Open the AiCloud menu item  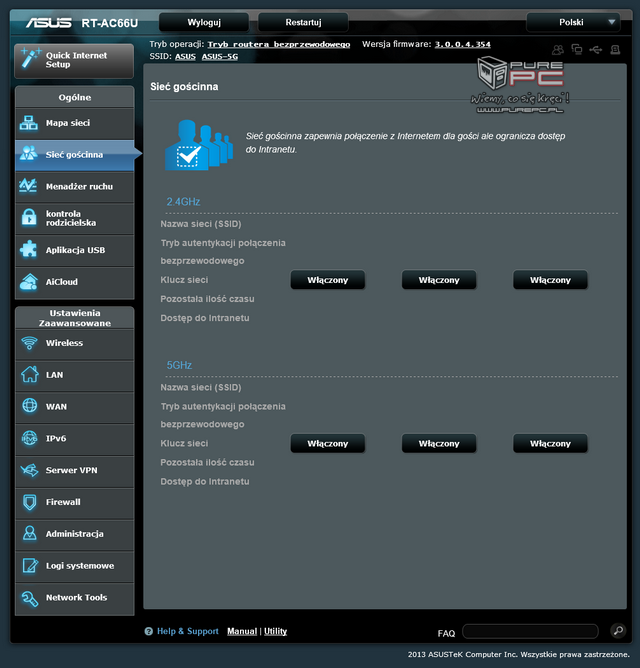point(75,282)
